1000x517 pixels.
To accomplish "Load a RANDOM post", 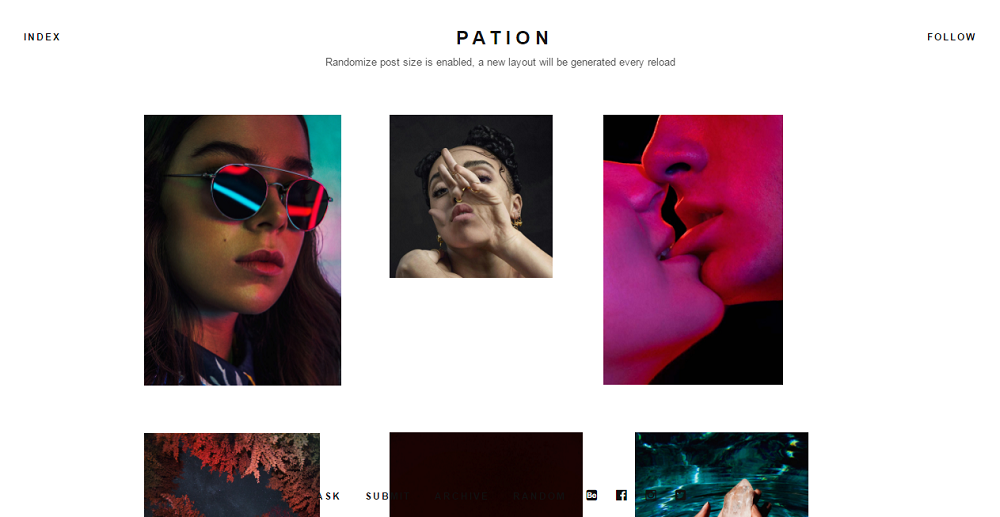I will coord(539,496).
